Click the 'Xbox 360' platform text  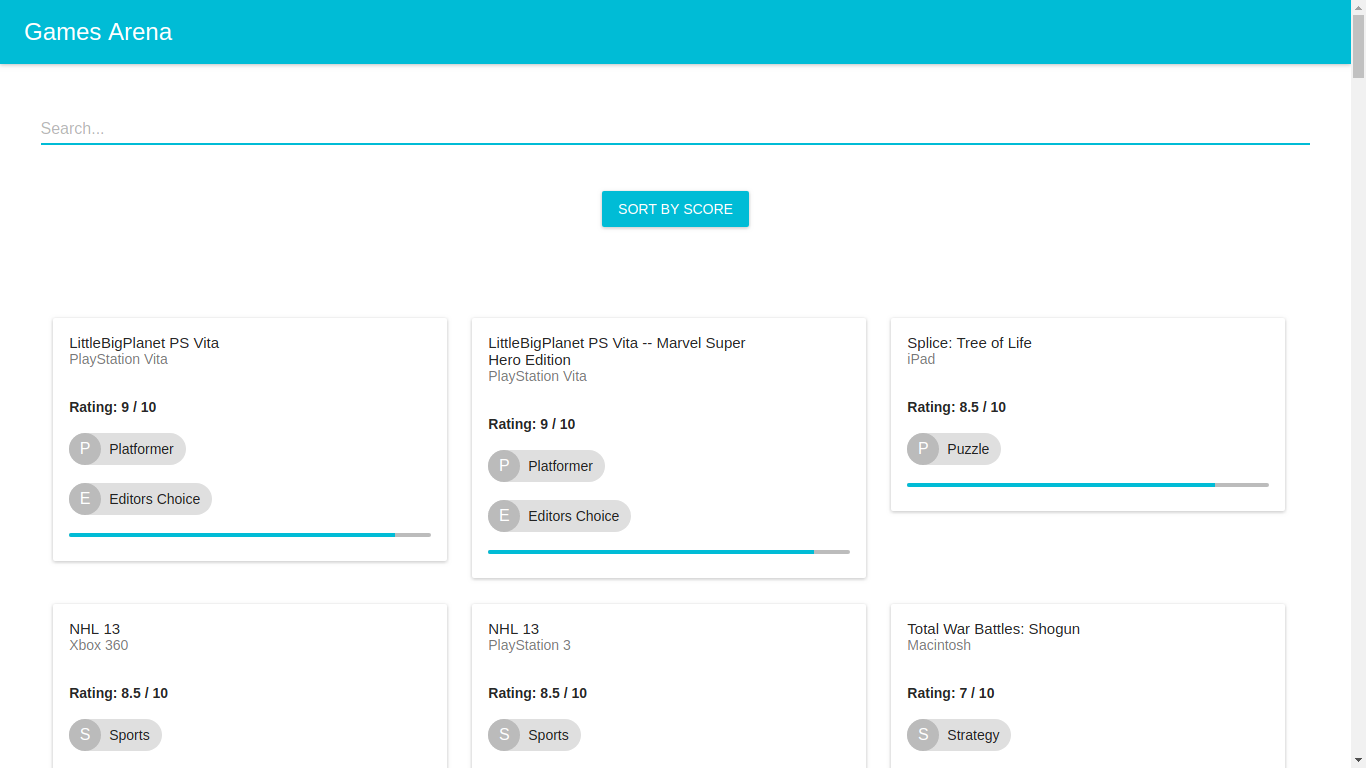coord(98,645)
